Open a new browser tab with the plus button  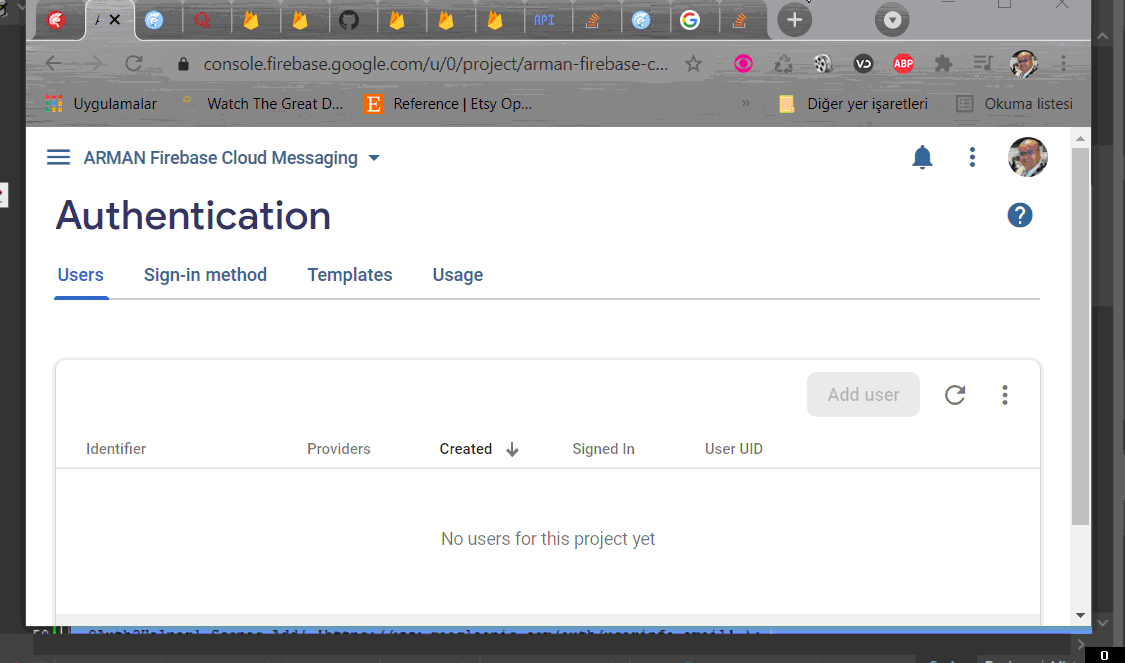pos(794,20)
